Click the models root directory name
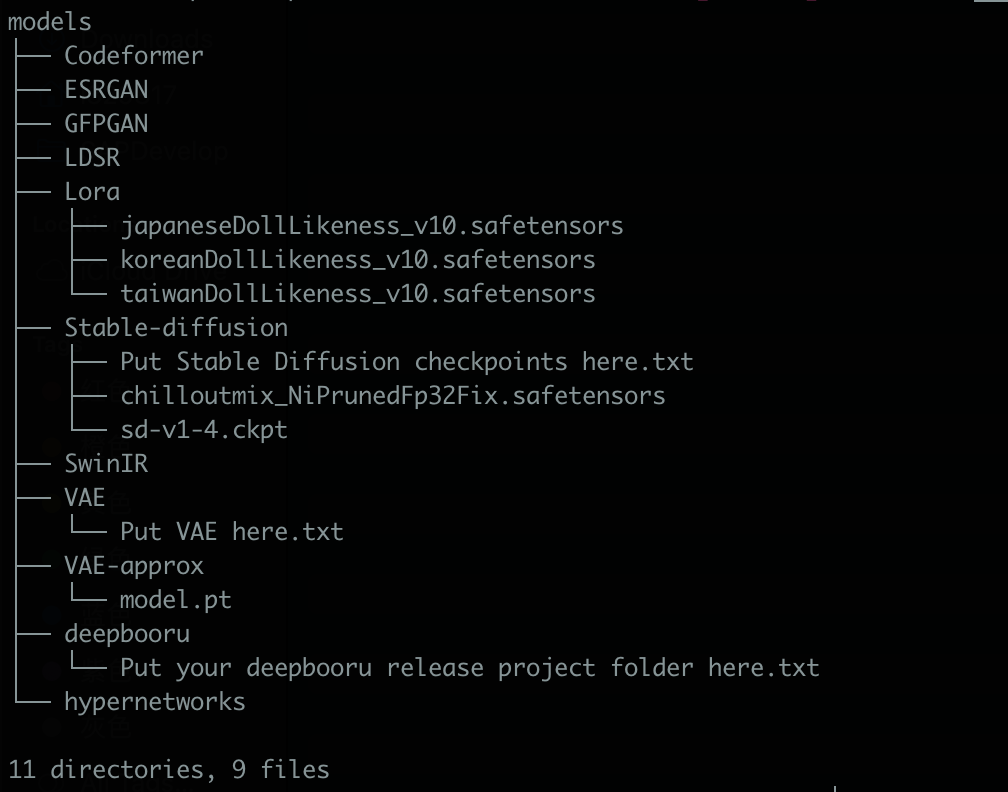Image resolution: width=1008 pixels, height=792 pixels. [x=49, y=21]
